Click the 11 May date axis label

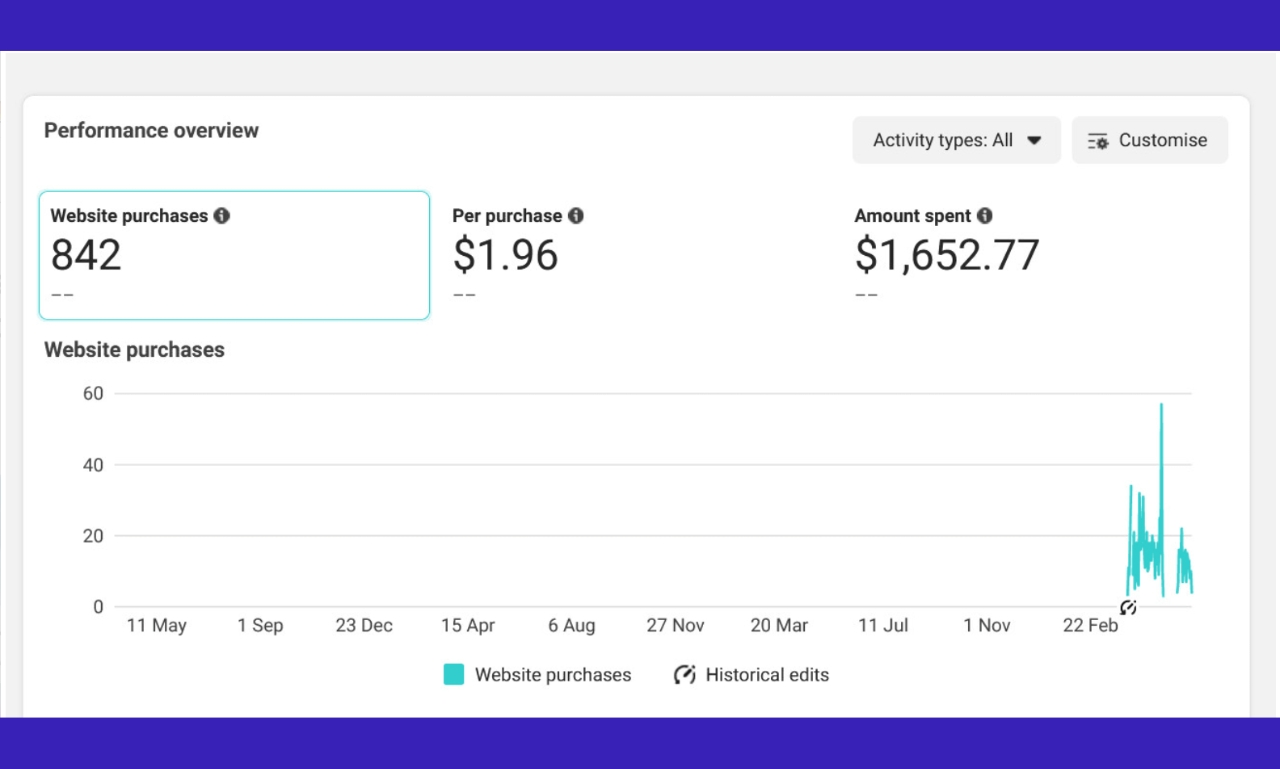point(156,626)
